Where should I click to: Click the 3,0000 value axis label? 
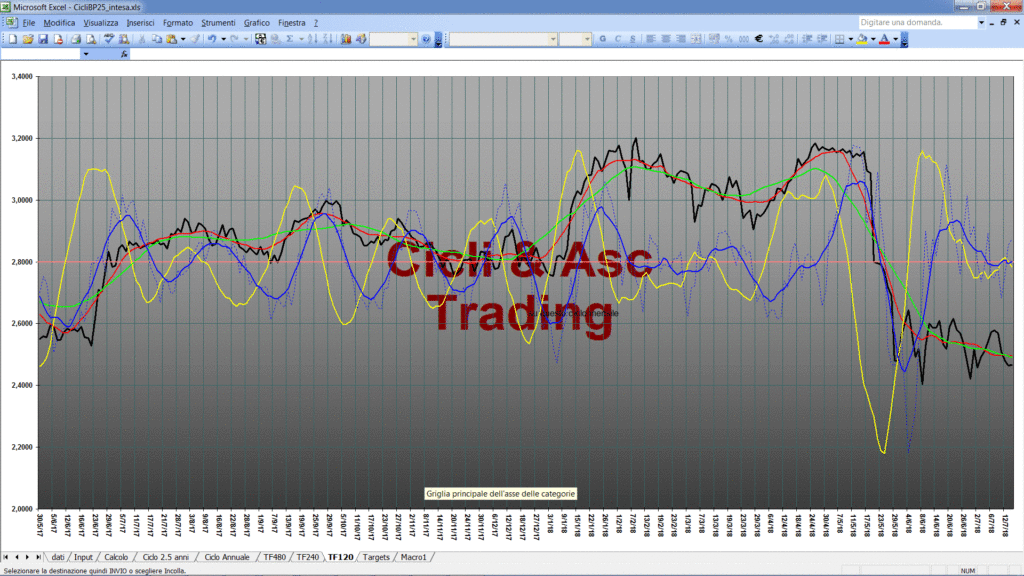[x=22, y=200]
